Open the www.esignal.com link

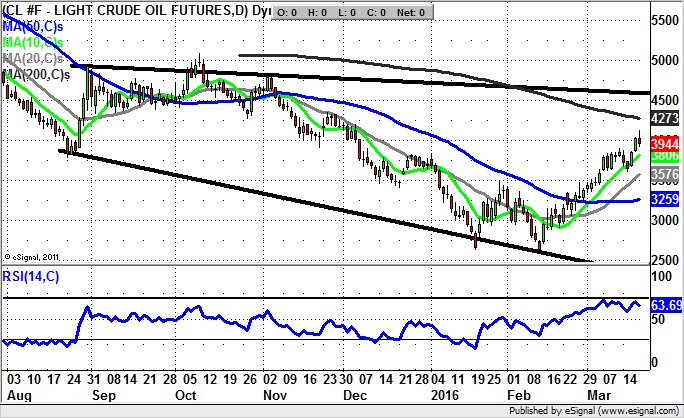coord(623,410)
